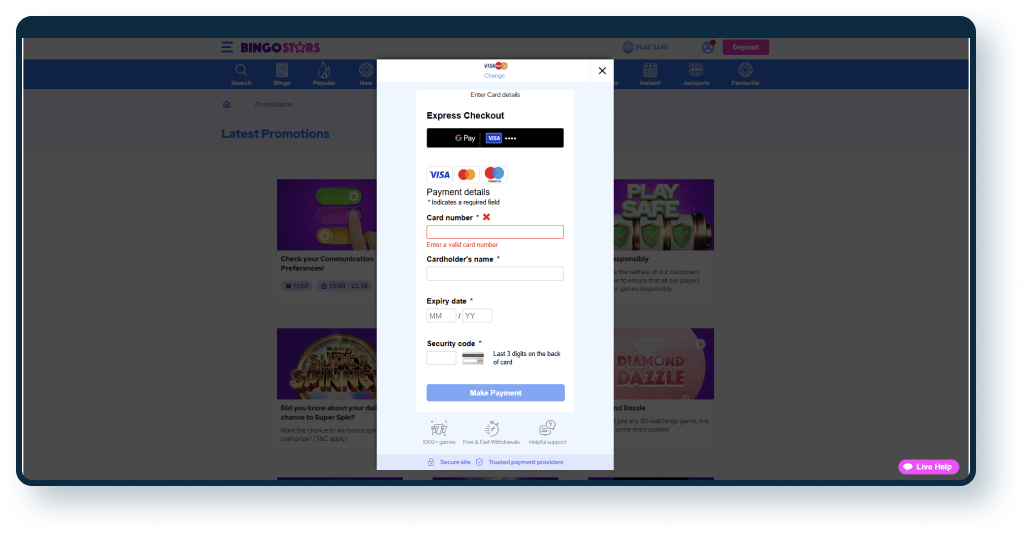Select the expiry month MM field
This screenshot has height=534, width=1024.
441,316
